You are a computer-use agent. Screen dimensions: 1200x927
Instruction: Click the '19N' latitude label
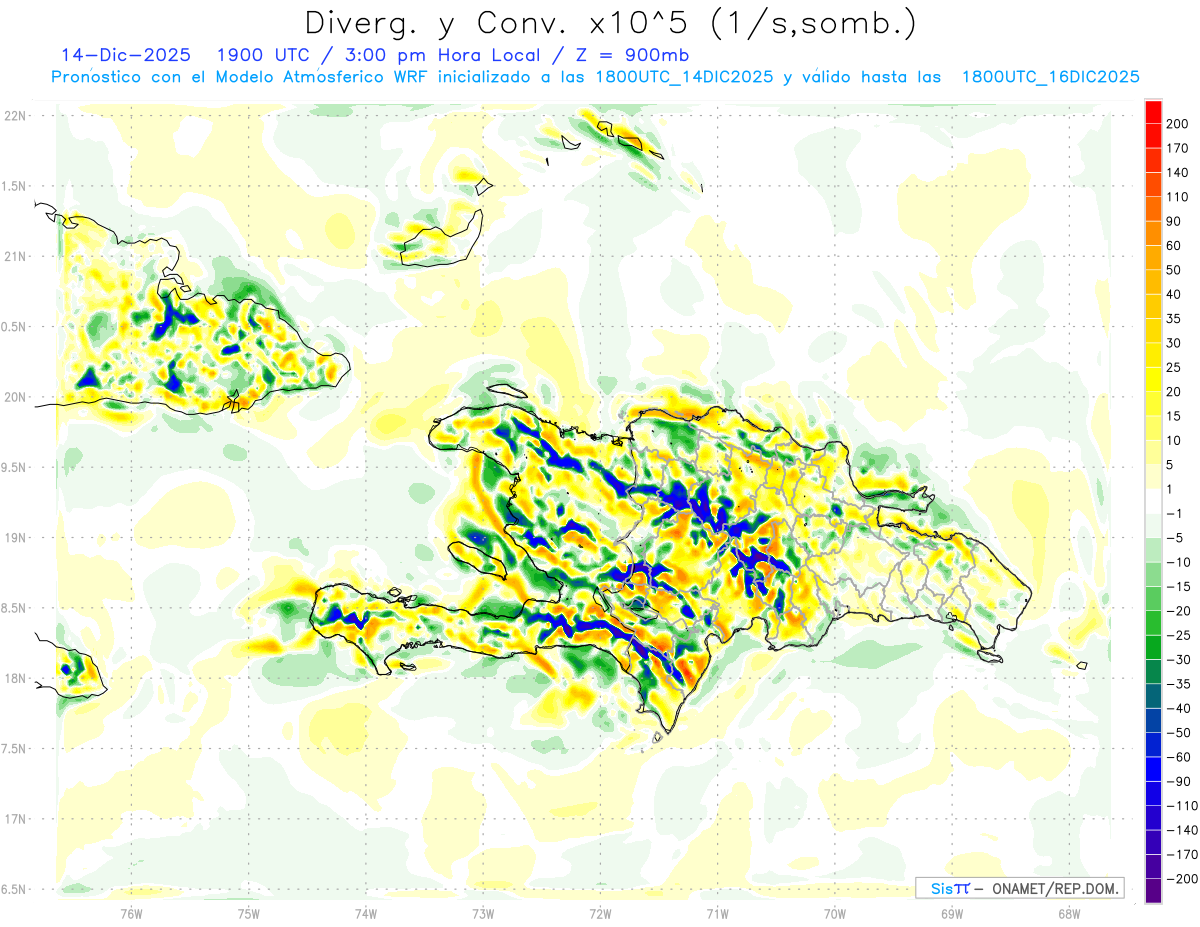click(15, 538)
